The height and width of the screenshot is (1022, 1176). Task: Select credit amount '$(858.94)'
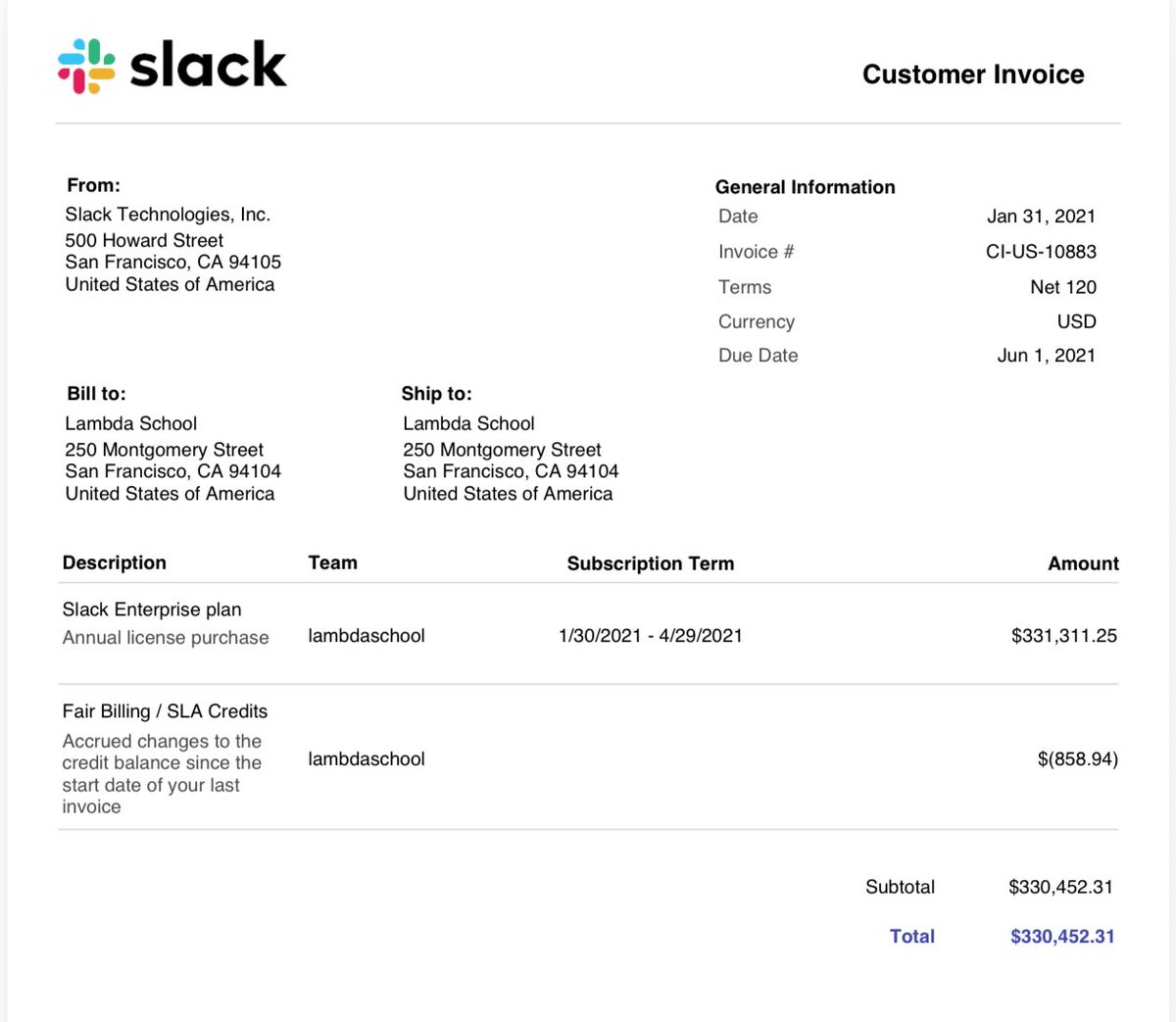[x=1078, y=759]
